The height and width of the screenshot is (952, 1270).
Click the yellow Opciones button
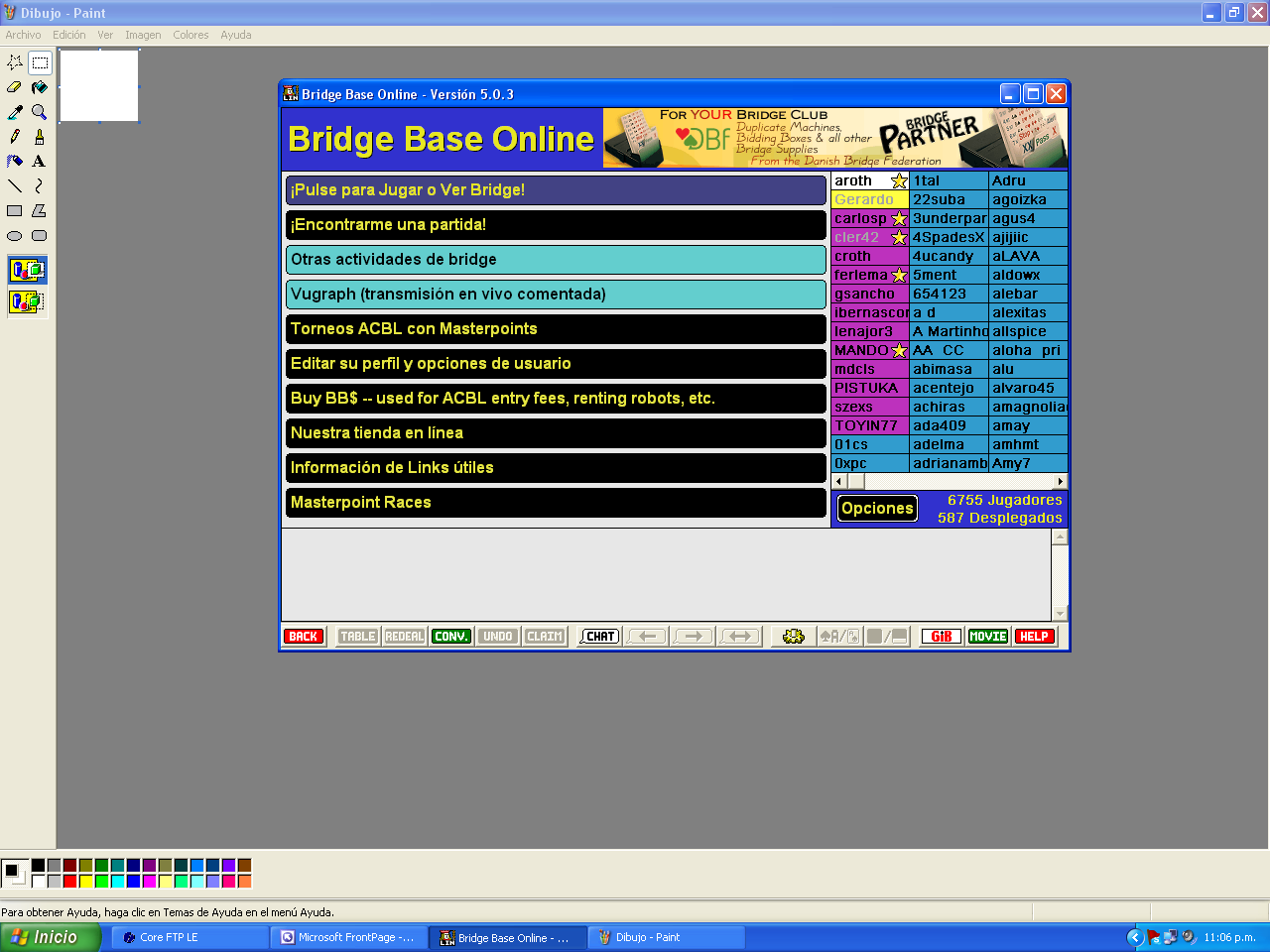877,509
